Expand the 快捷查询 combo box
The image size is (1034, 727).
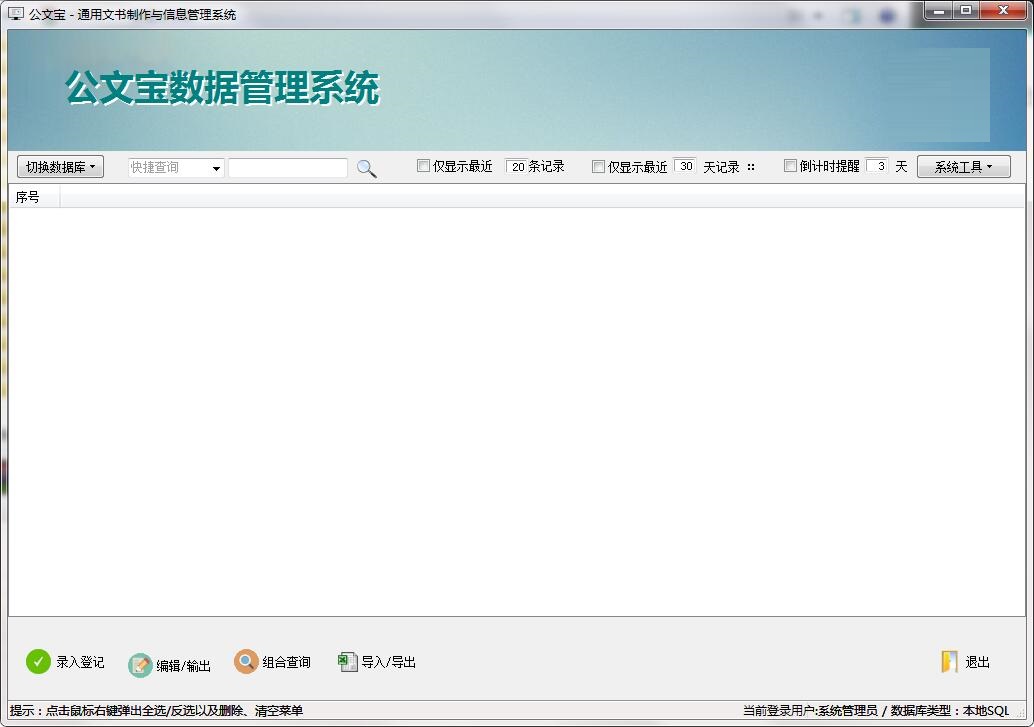[x=176, y=167]
